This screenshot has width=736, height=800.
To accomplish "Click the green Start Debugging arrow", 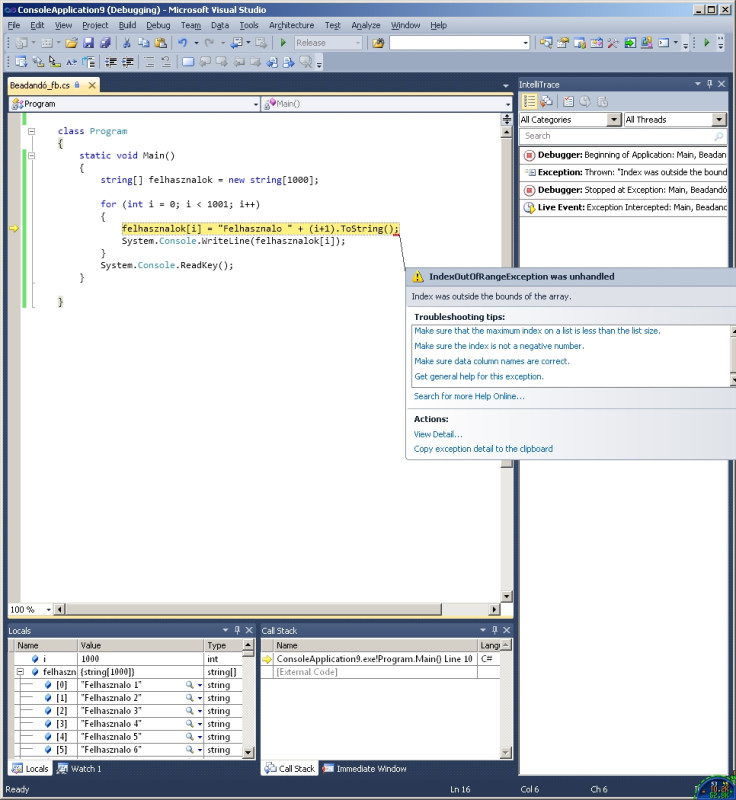I will coord(283,43).
